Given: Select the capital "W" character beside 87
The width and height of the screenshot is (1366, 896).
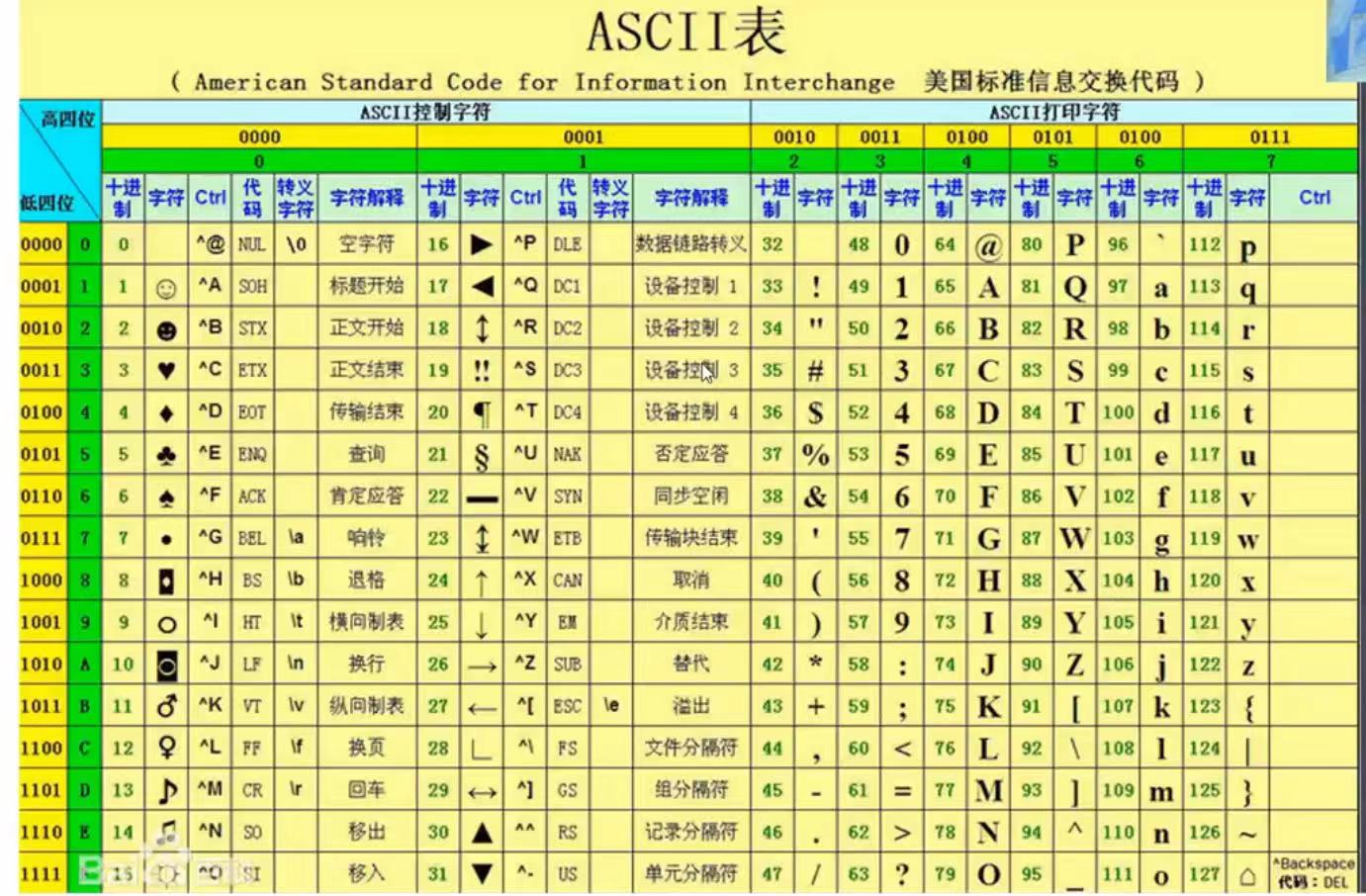Looking at the screenshot, I should (x=1075, y=539).
